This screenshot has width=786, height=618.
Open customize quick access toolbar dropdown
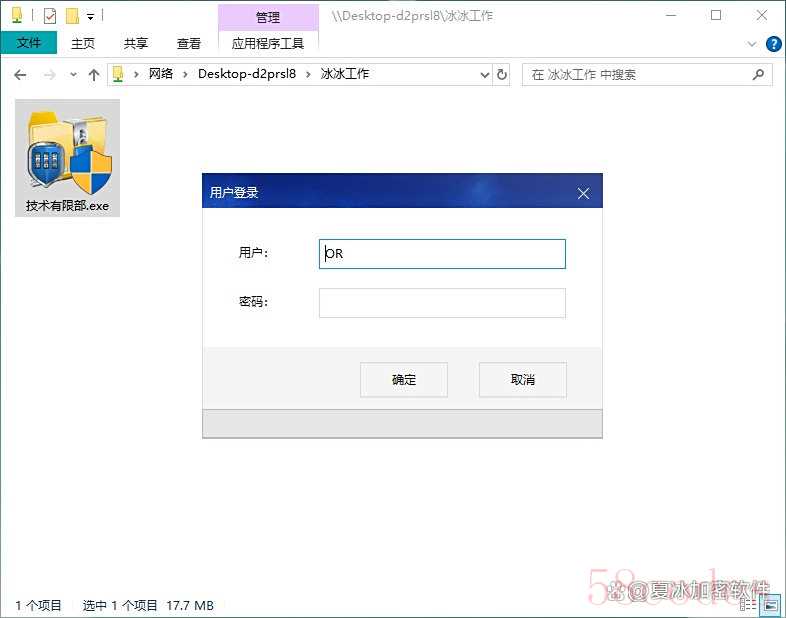pyautogui.click(x=90, y=16)
